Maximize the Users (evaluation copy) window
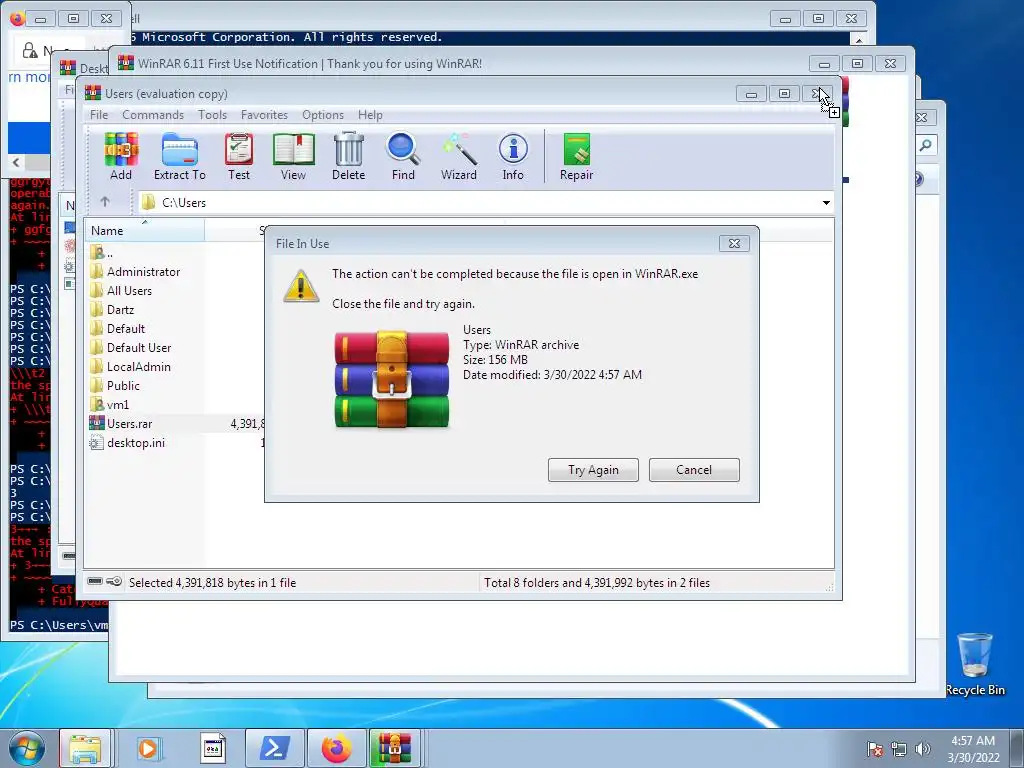Screen dimensions: 1024x768 click(784, 94)
